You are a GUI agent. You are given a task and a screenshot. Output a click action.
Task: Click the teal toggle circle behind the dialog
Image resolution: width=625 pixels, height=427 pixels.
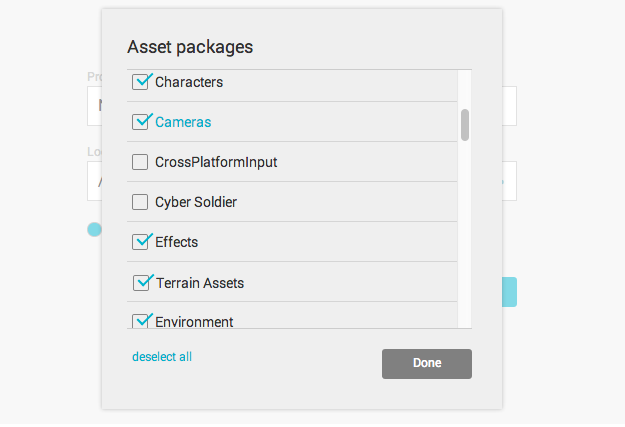click(x=94, y=230)
